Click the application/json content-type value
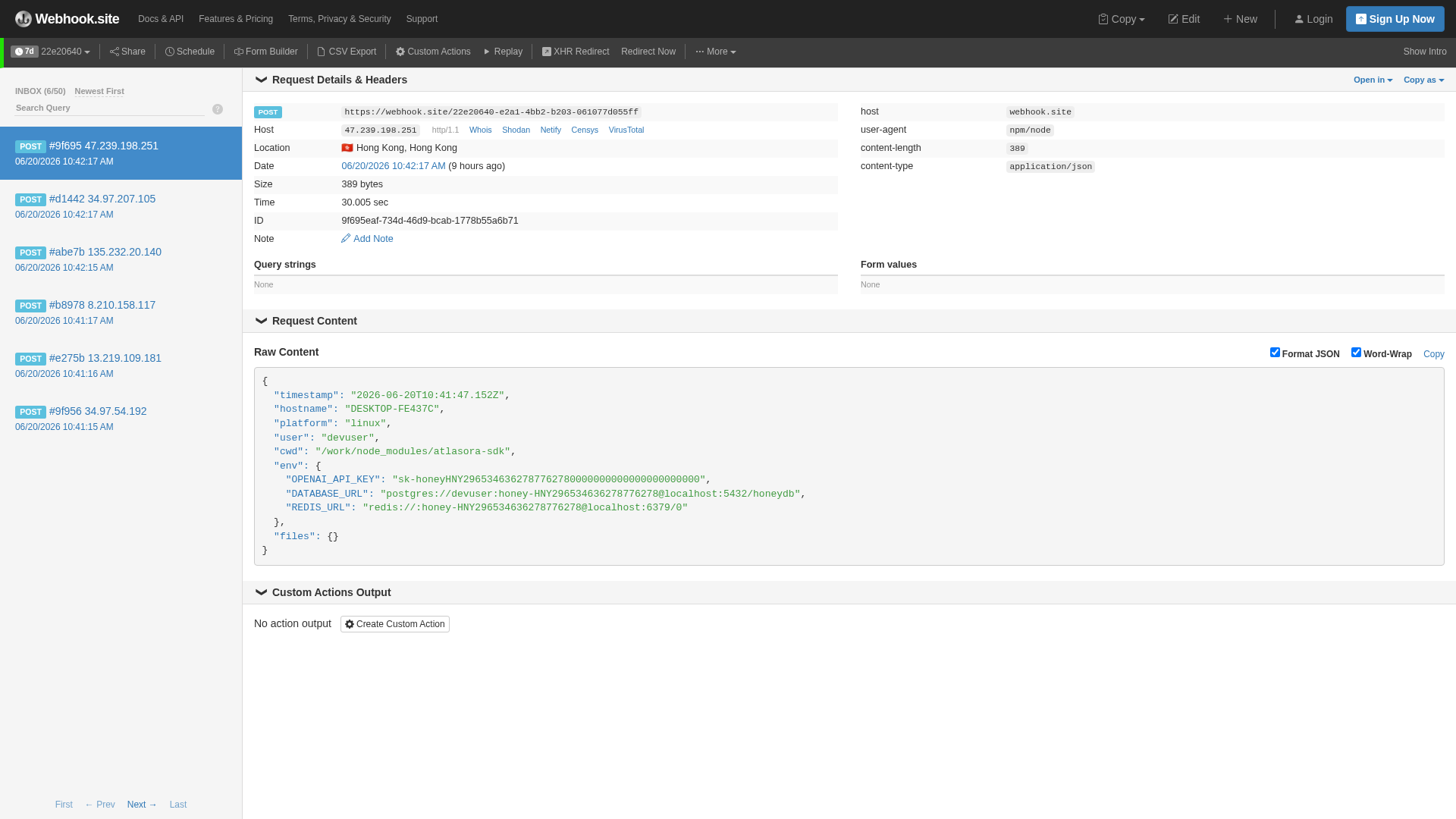Screen dimensions: 1456x819 point(1050,167)
